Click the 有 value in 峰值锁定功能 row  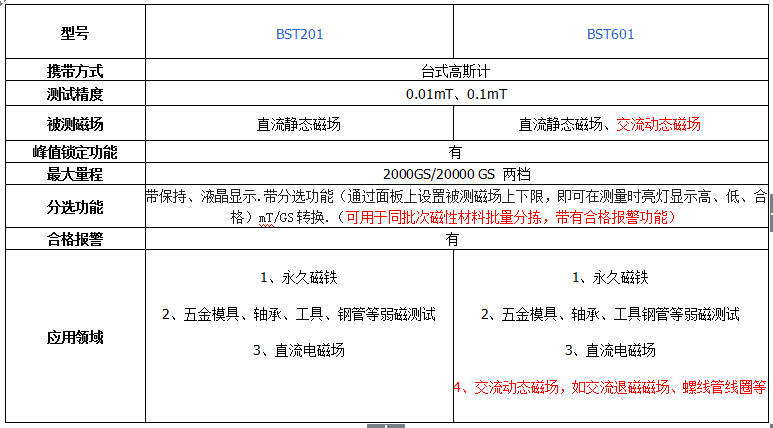pyautogui.click(x=455, y=152)
